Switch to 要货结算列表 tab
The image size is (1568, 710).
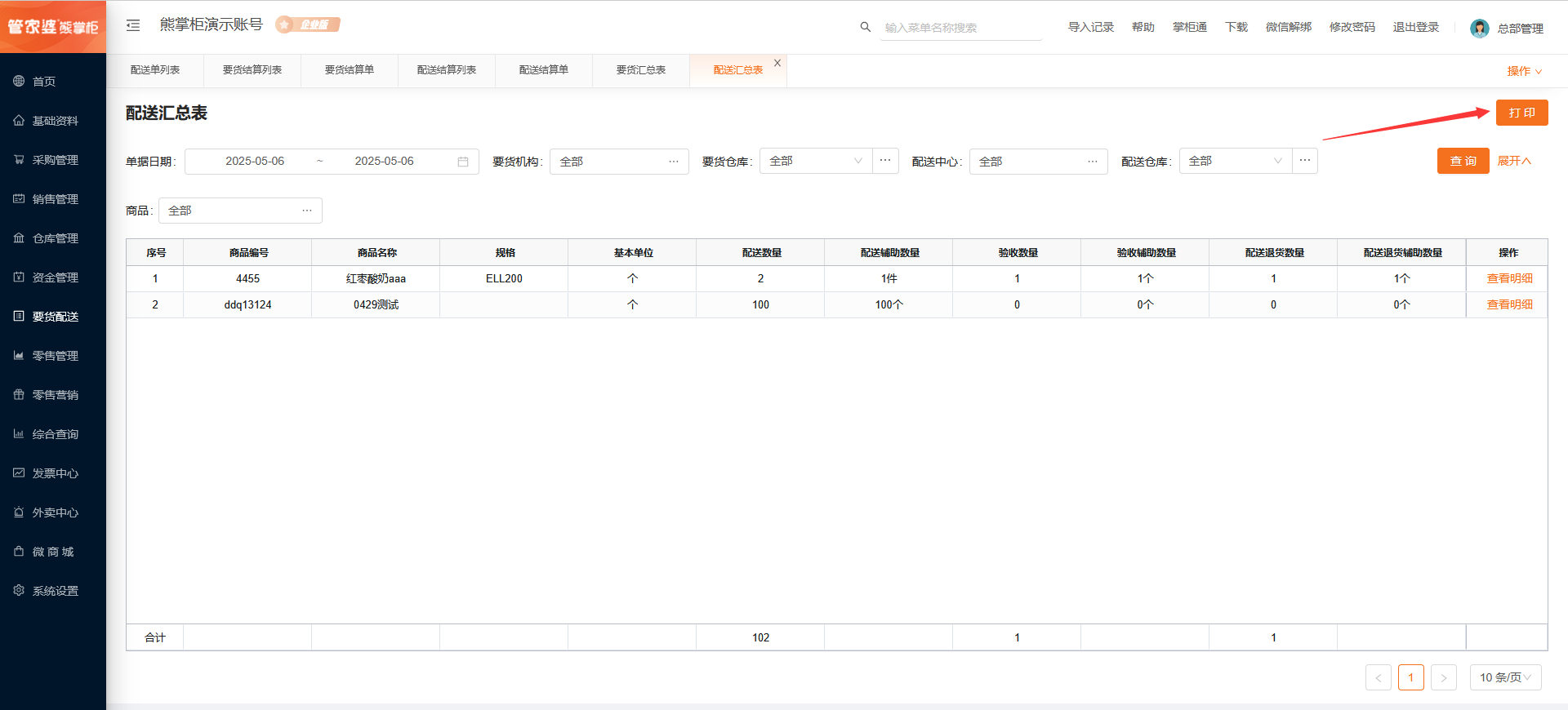click(x=252, y=70)
